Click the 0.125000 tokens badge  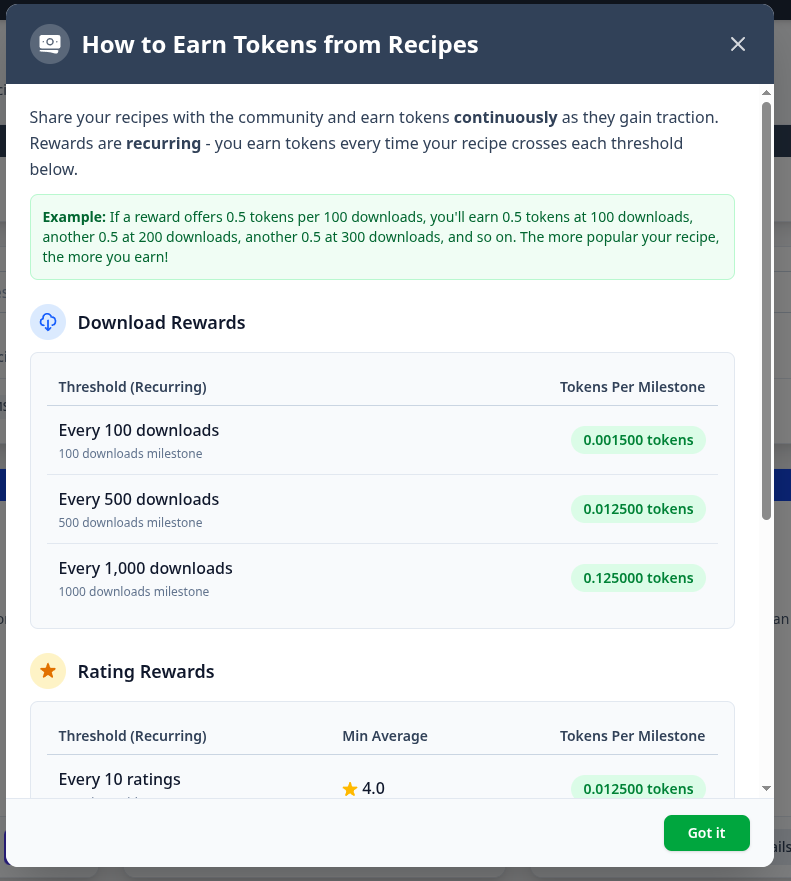(x=638, y=578)
